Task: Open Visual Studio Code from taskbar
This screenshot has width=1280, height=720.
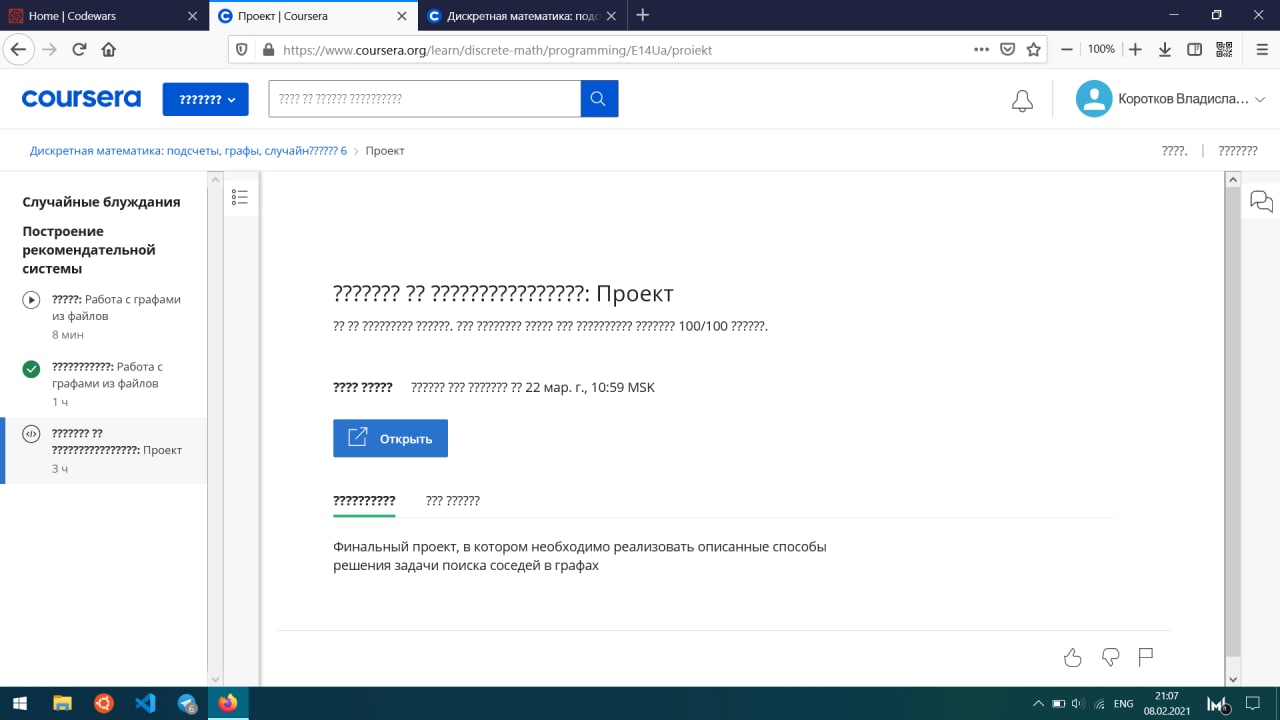Action: (145, 703)
